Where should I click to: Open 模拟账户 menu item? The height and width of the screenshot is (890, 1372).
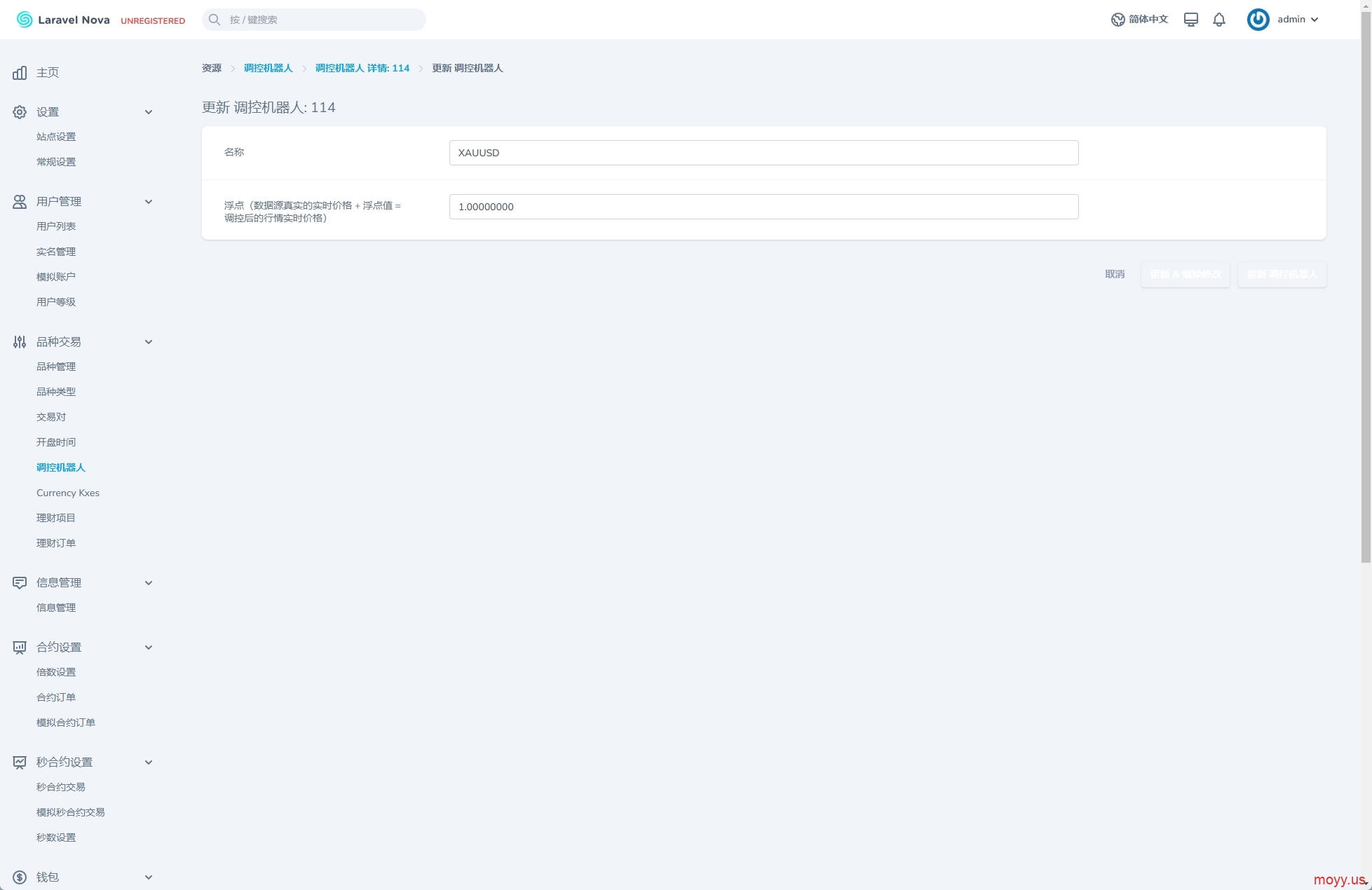(56, 277)
